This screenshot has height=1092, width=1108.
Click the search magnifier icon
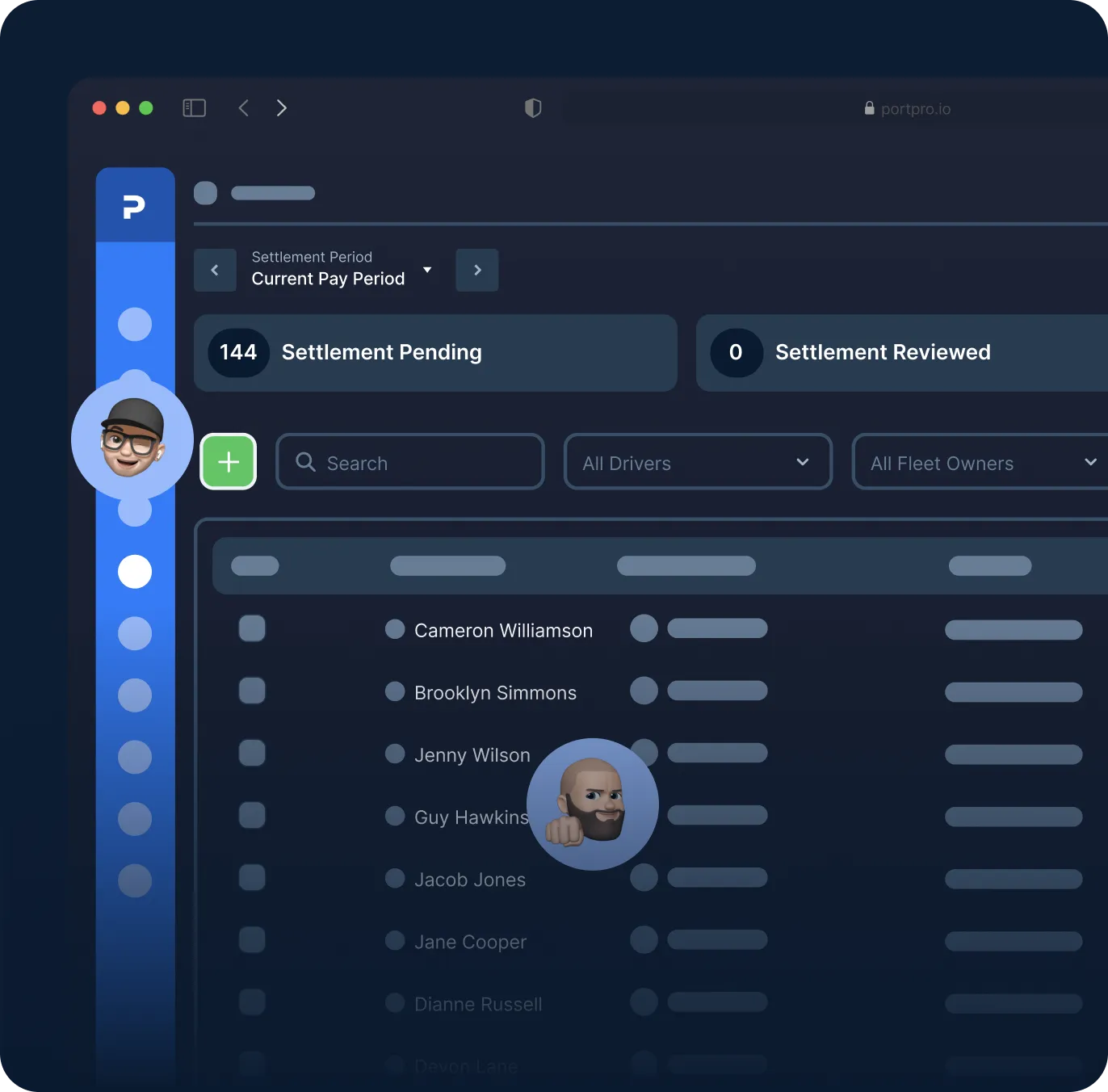coord(305,462)
